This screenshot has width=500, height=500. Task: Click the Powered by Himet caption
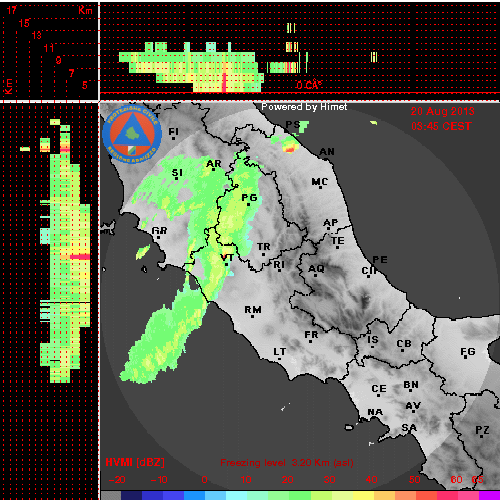pos(304,107)
